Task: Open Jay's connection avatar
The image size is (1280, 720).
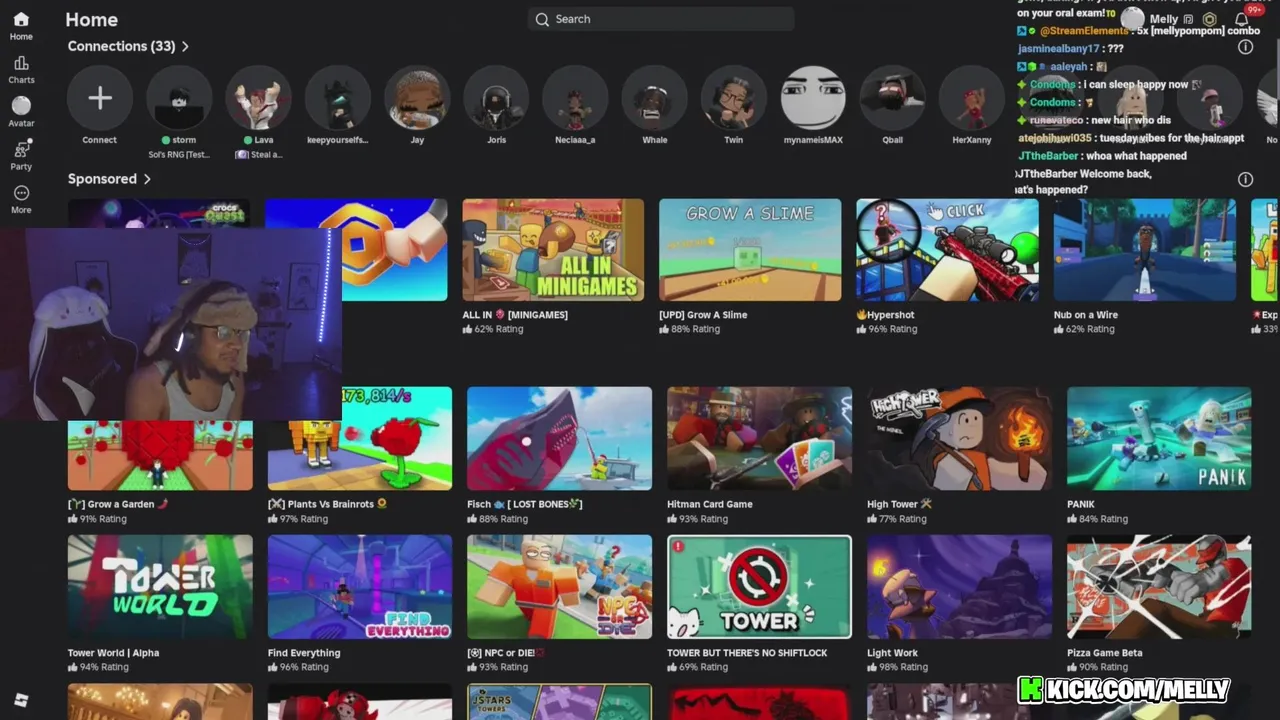Action: pos(417,98)
